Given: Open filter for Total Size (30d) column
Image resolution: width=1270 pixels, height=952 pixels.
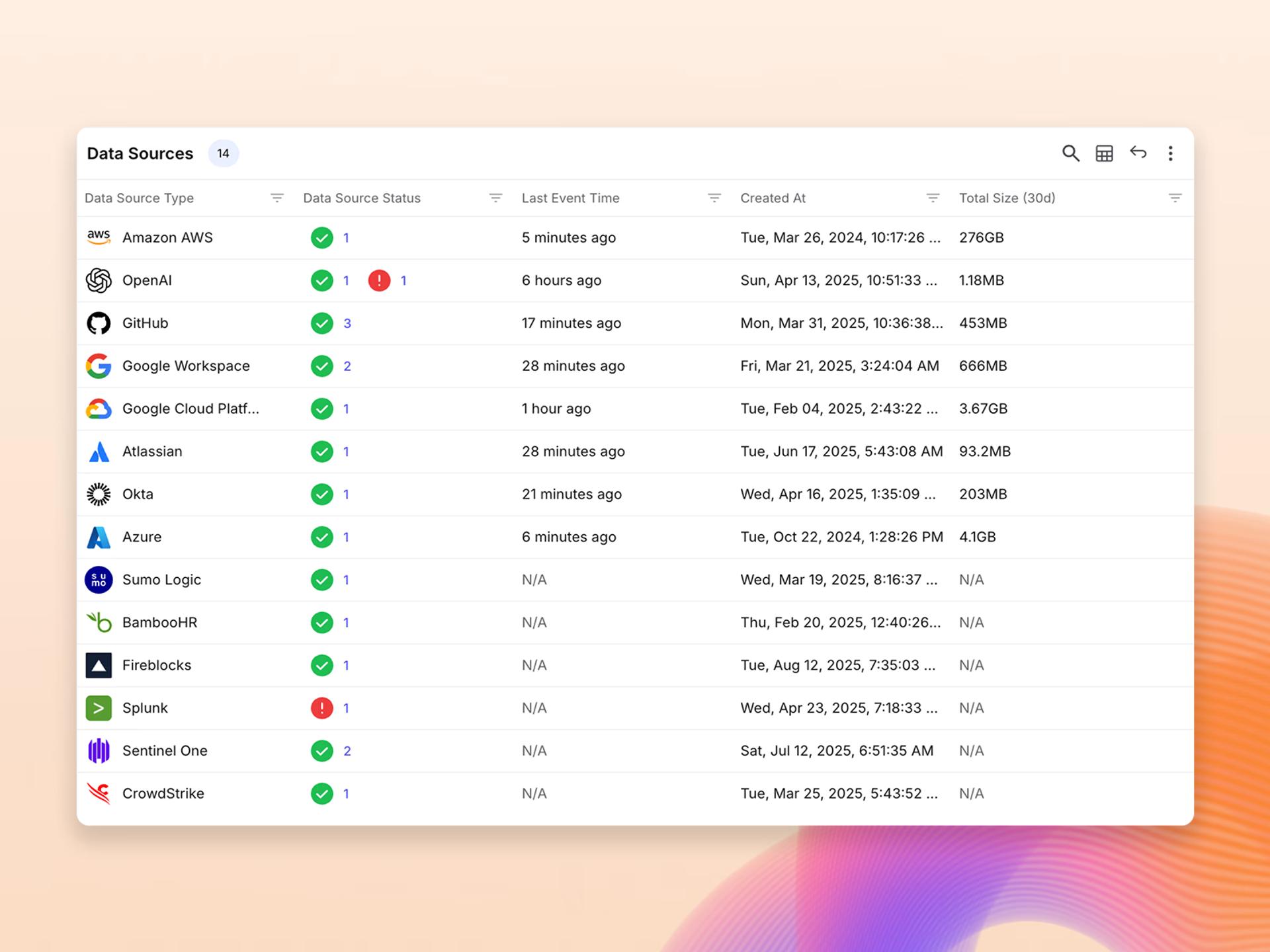Looking at the screenshot, I should pyautogui.click(x=1175, y=198).
